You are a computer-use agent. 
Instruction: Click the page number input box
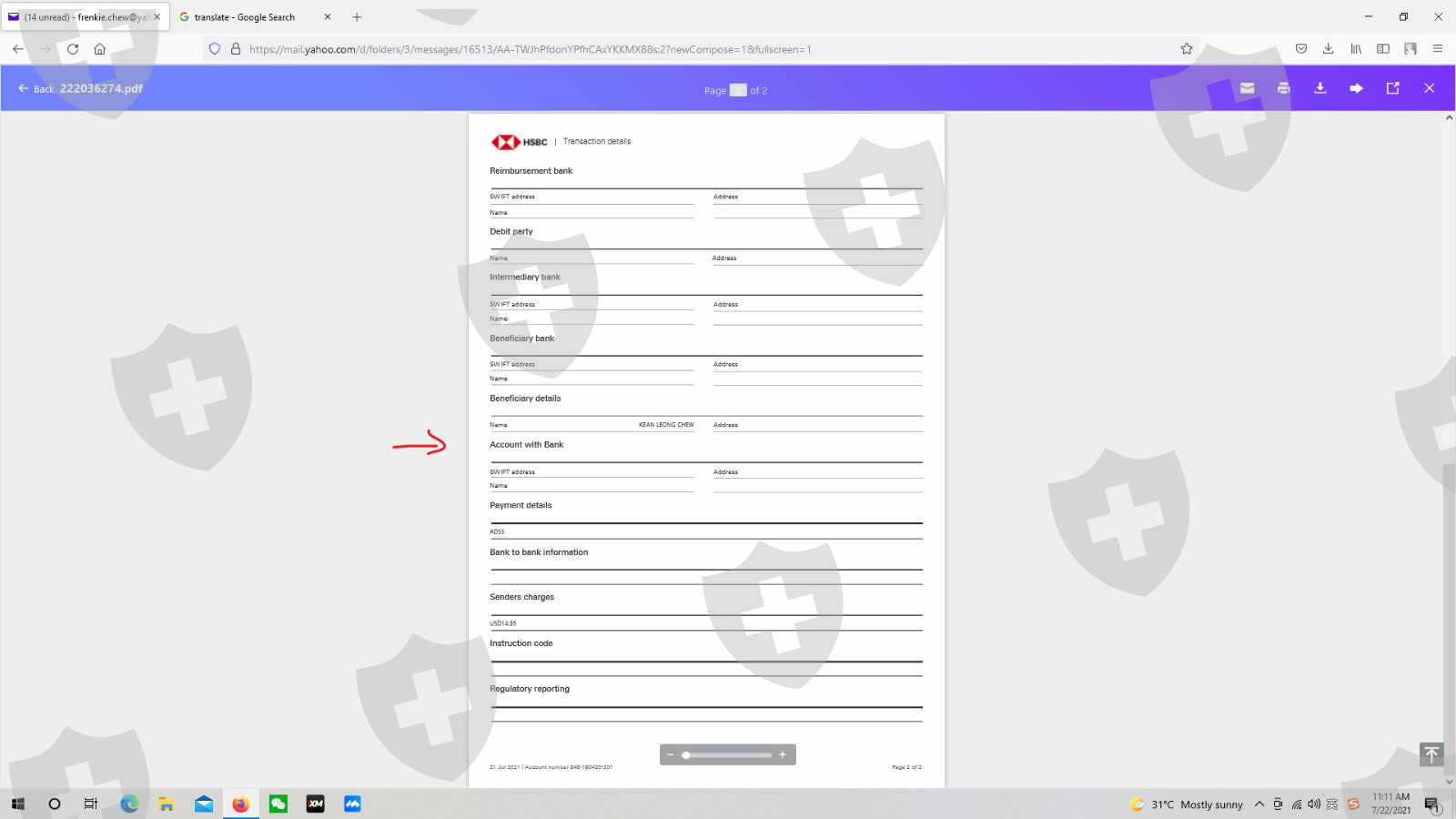click(x=738, y=90)
